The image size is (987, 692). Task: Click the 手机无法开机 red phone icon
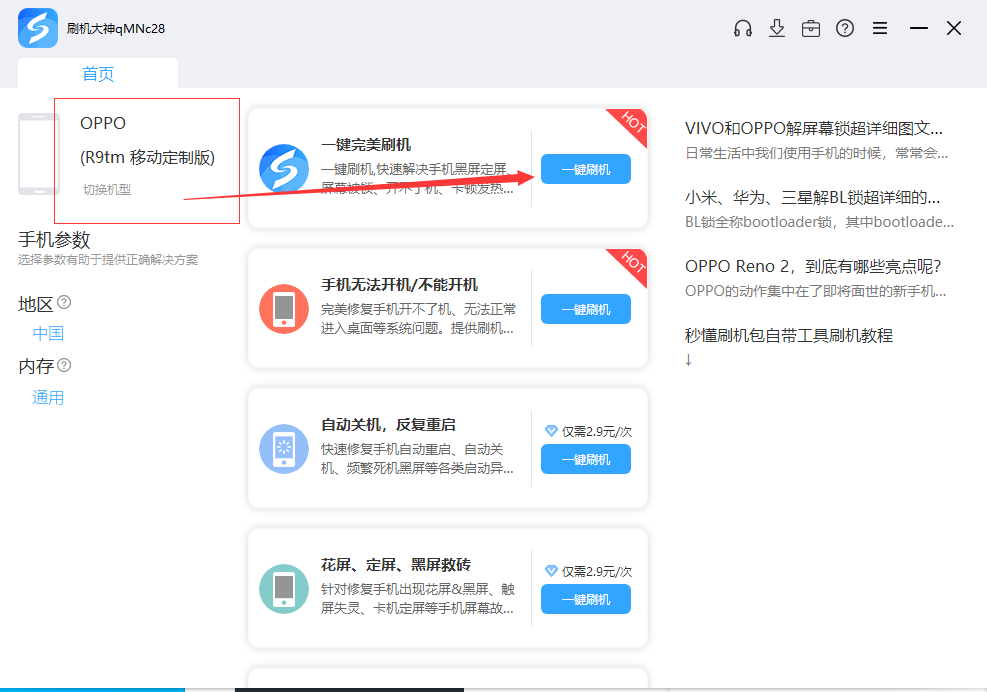pos(284,309)
